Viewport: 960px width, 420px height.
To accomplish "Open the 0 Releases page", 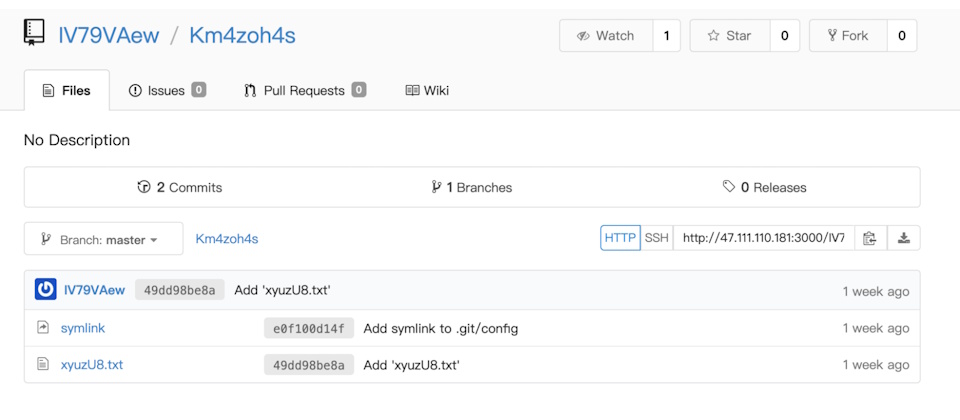I will pos(764,187).
